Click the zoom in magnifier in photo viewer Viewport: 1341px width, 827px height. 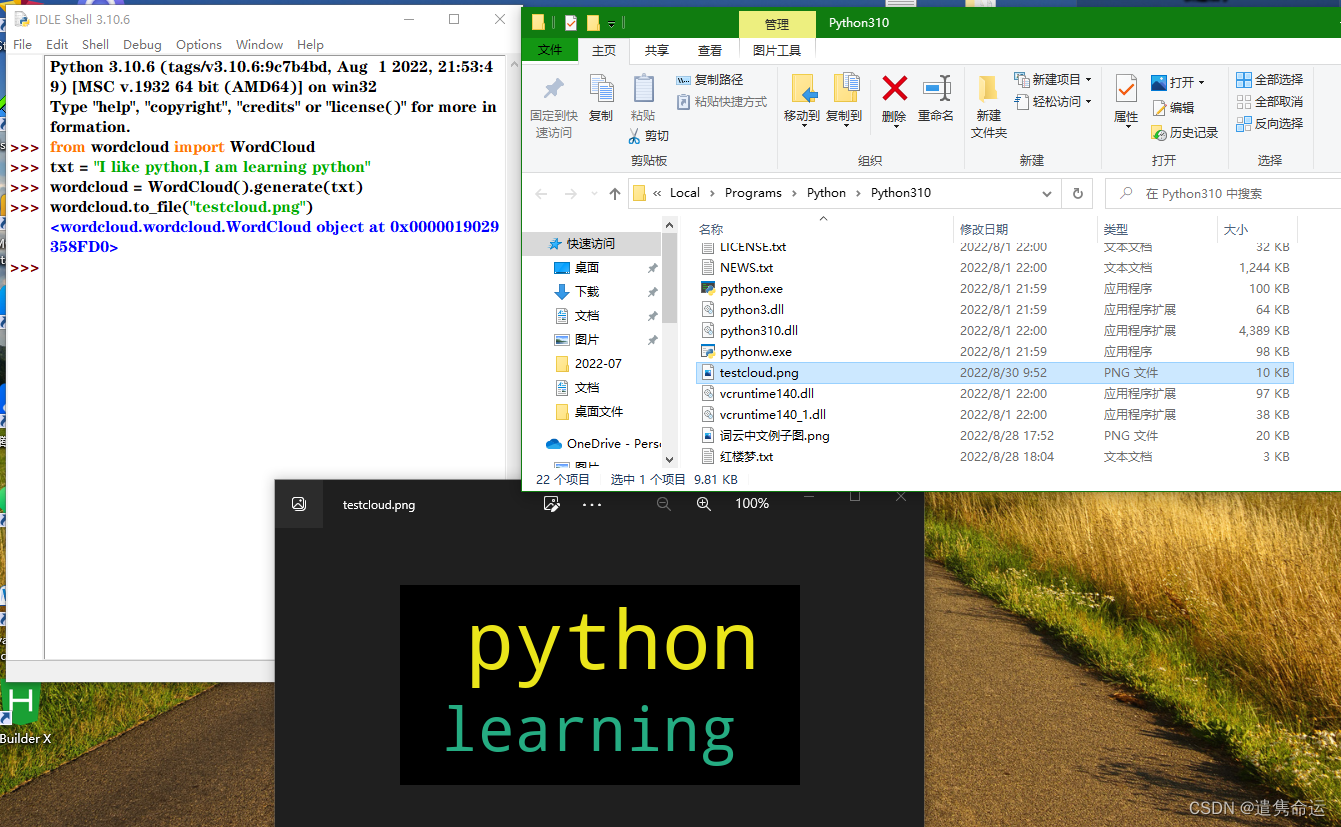(x=703, y=504)
